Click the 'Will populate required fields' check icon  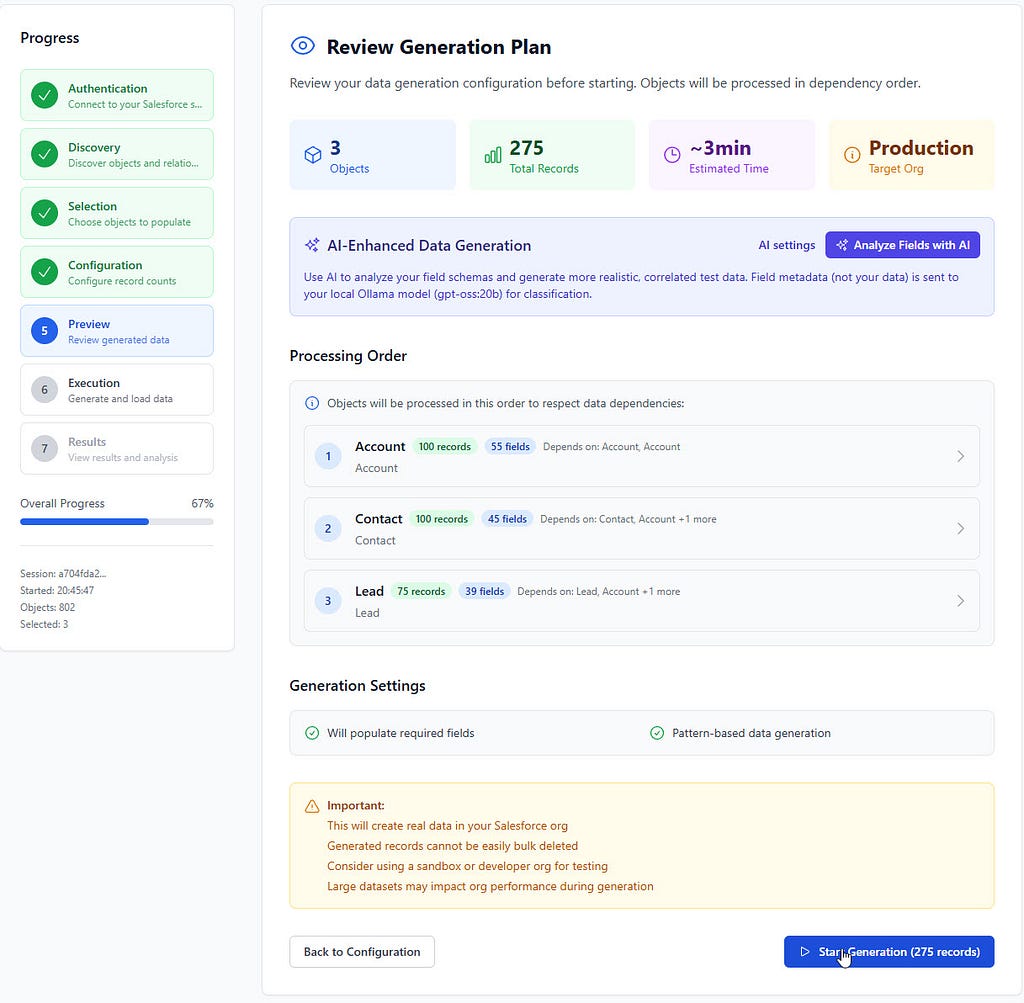pyautogui.click(x=312, y=733)
